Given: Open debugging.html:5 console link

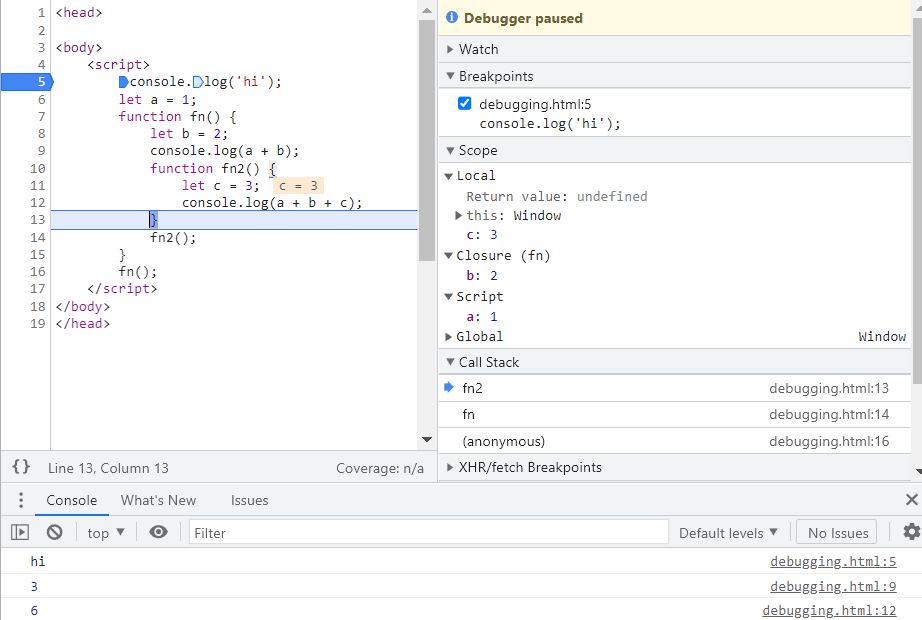Looking at the screenshot, I should (833, 562).
